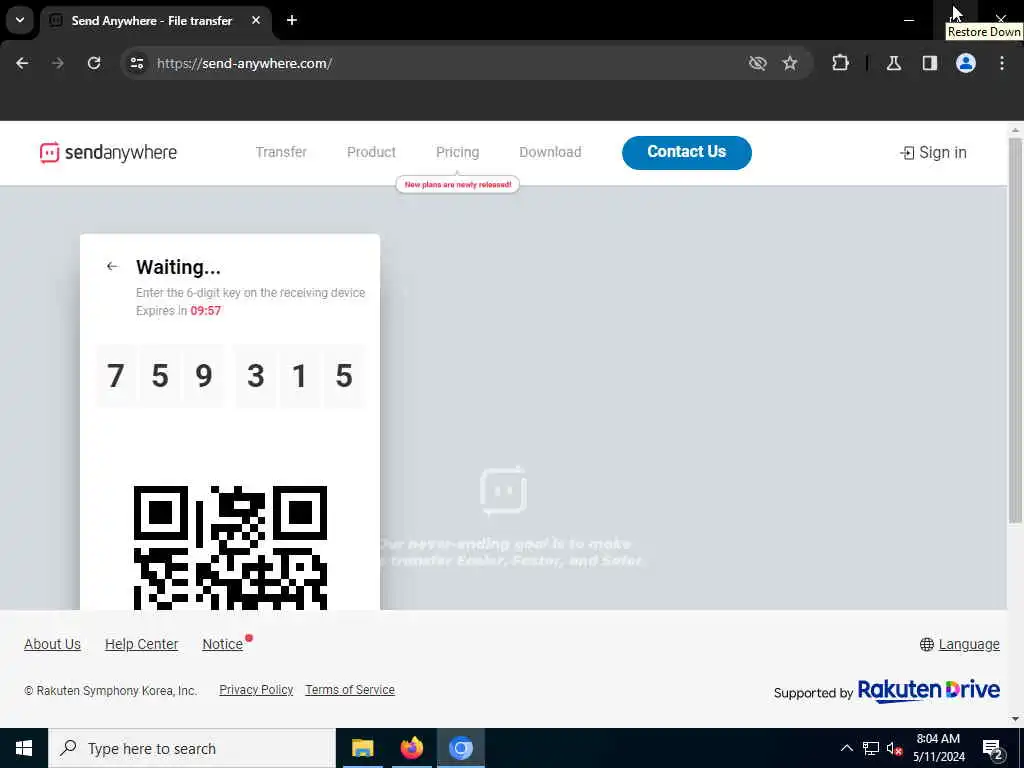Show hidden system tray icons
The image size is (1024, 768).
(846, 748)
